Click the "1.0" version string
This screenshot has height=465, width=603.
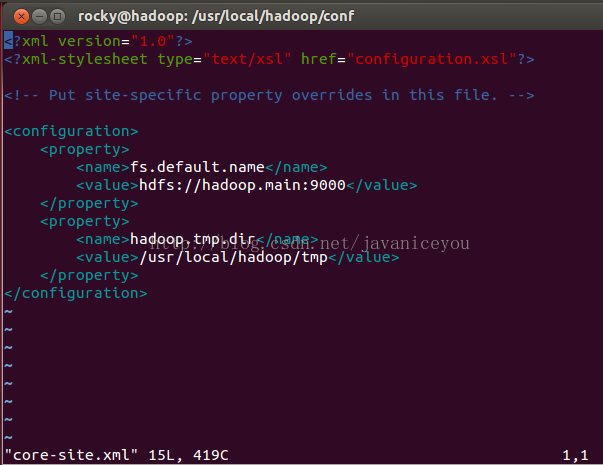pos(153,41)
